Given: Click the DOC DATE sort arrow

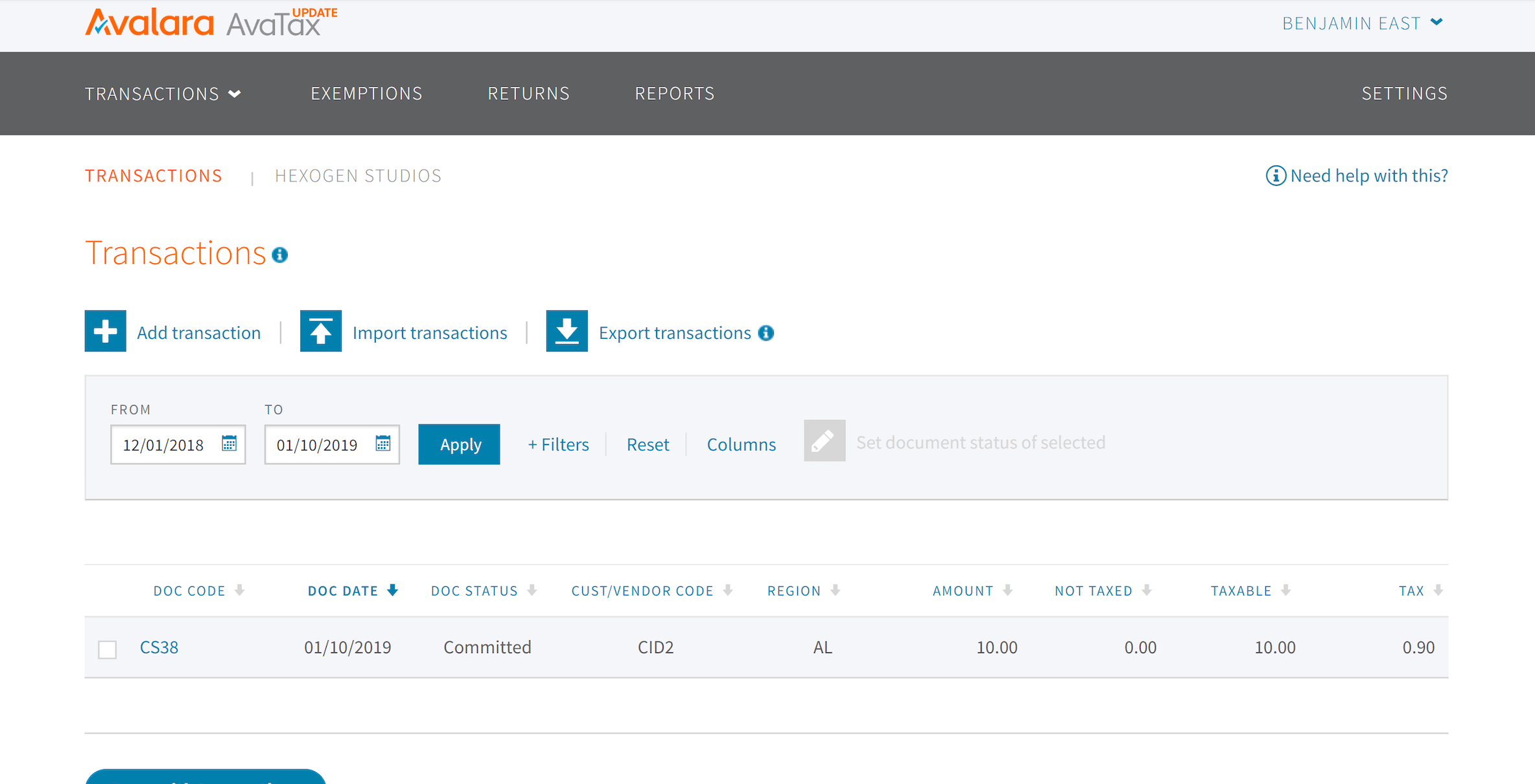Looking at the screenshot, I should (x=393, y=590).
